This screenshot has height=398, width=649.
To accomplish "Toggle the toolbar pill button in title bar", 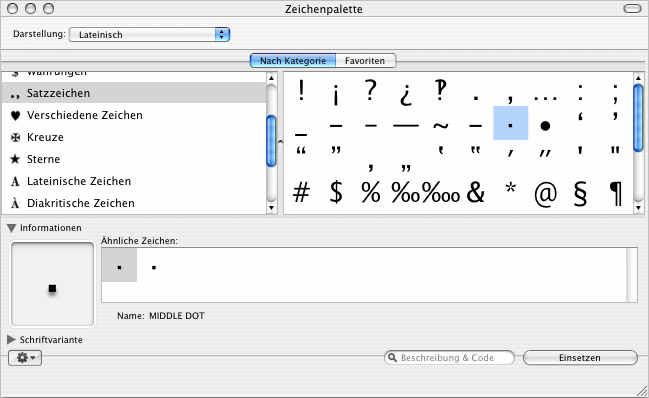I will point(632,9).
